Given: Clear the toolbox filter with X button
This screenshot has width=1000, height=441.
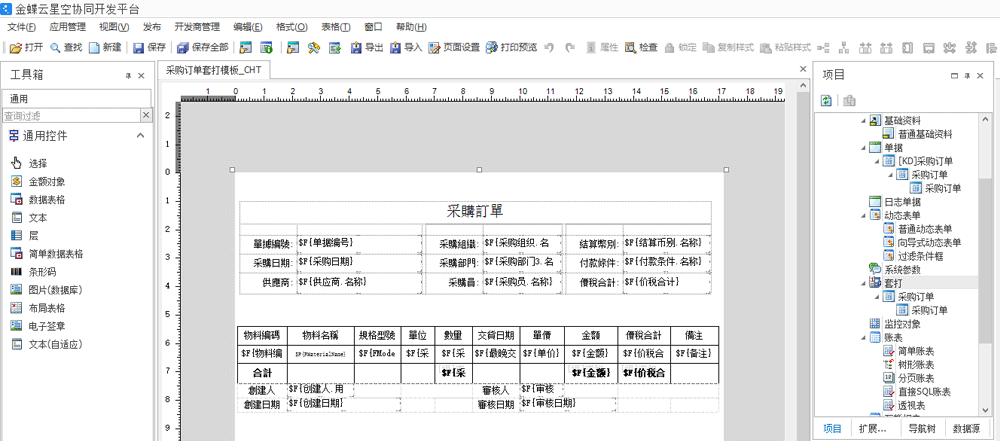Looking at the screenshot, I should 146,115.
